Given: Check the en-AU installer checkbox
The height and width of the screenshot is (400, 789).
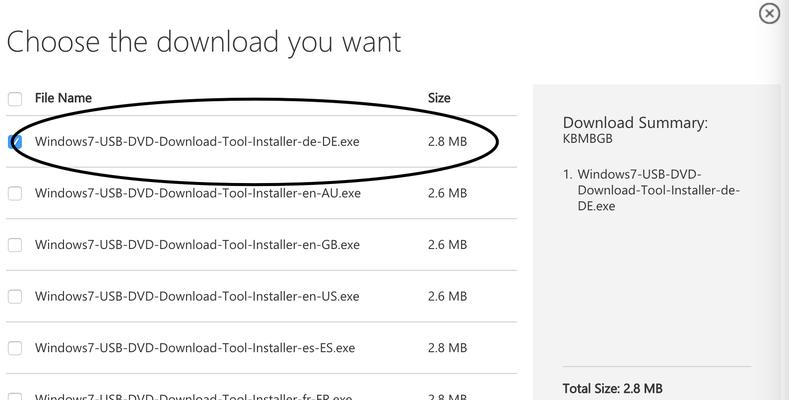Looking at the screenshot, I should [15, 193].
